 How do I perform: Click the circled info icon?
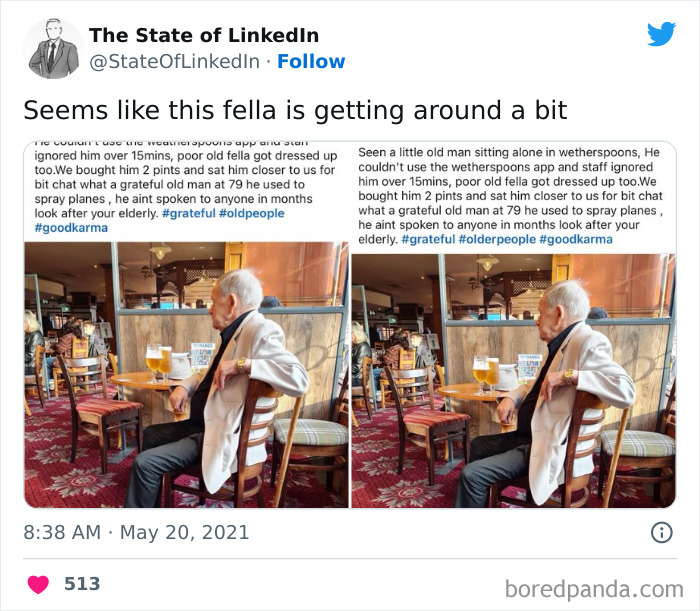coord(661,532)
